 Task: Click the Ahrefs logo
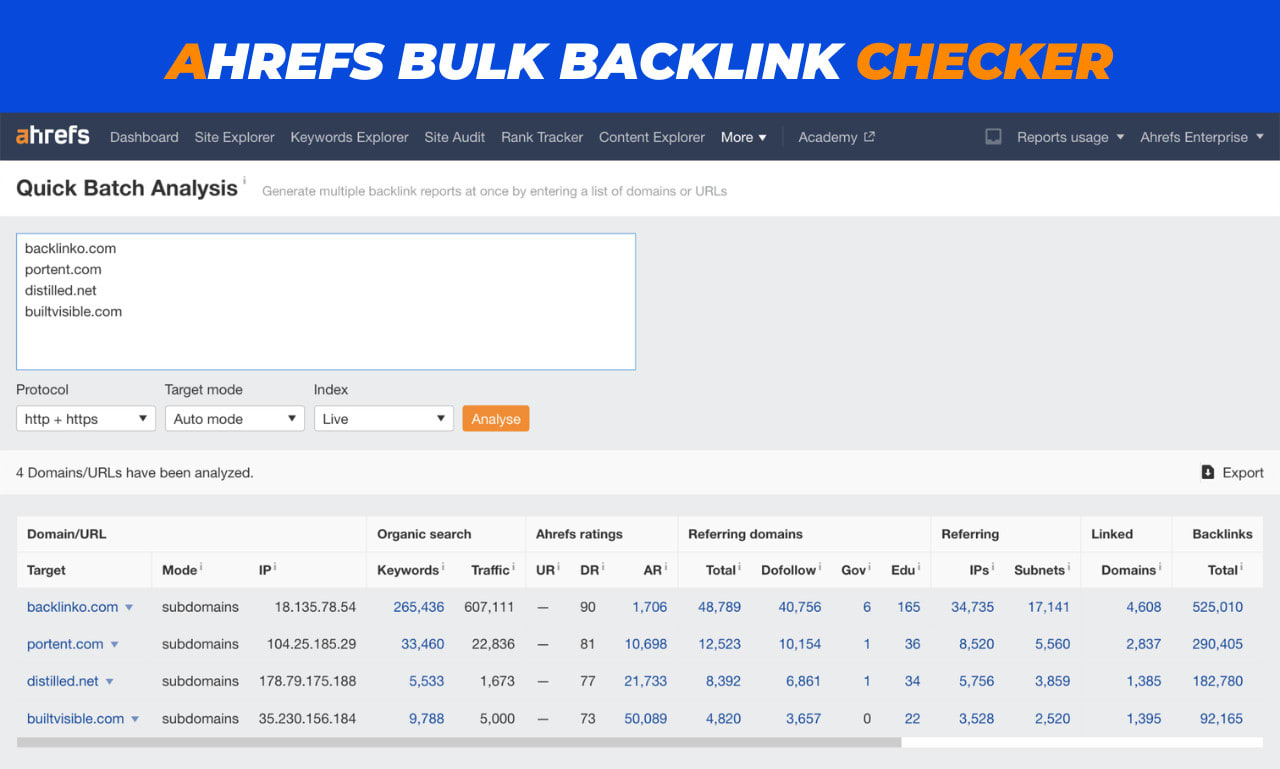(x=51, y=136)
